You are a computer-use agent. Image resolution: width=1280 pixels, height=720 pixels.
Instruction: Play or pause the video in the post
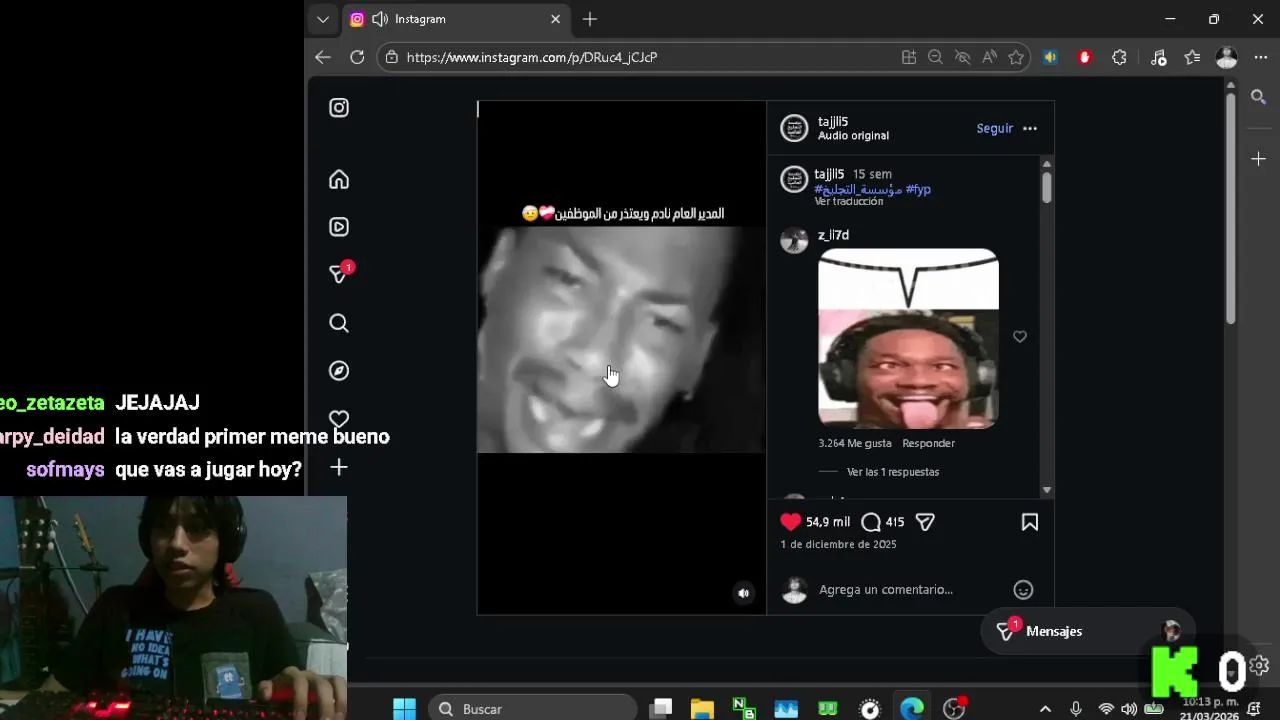pos(621,357)
